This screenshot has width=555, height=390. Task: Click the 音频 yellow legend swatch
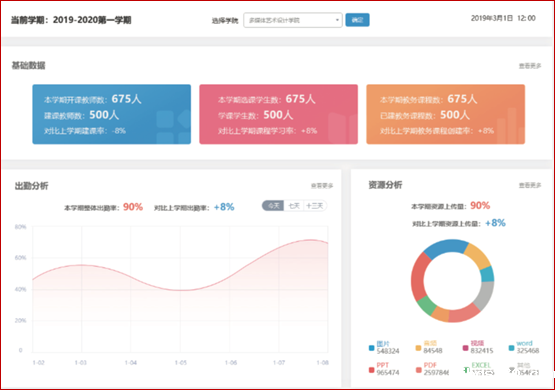pyautogui.click(x=418, y=348)
